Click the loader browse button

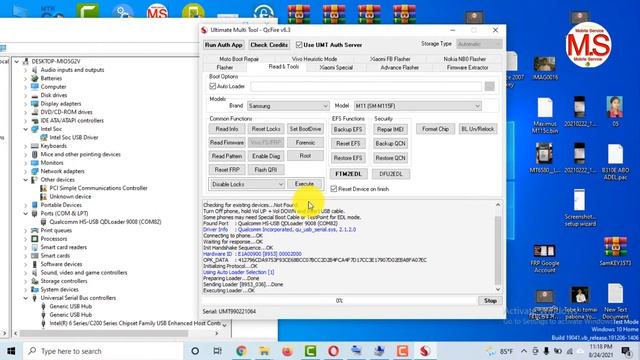click(490, 86)
